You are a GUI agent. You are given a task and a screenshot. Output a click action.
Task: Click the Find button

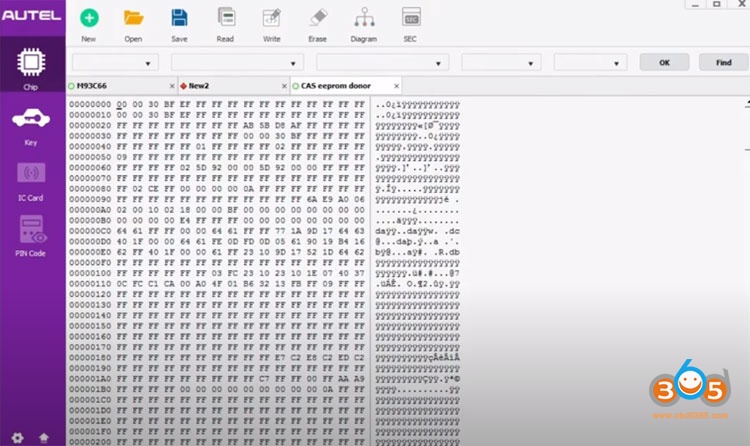[723, 62]
